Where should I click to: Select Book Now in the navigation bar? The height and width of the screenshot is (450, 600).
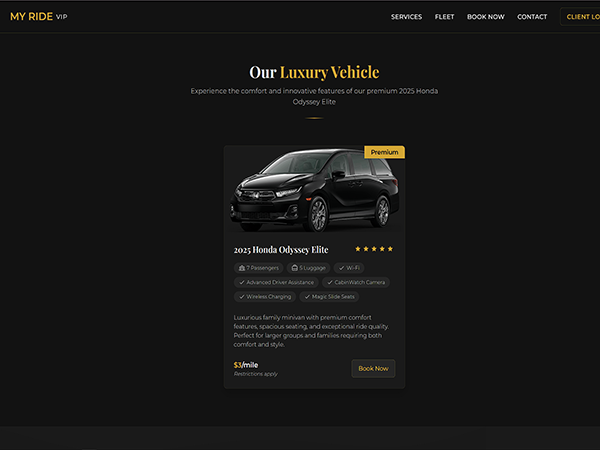tap(486, 17)
